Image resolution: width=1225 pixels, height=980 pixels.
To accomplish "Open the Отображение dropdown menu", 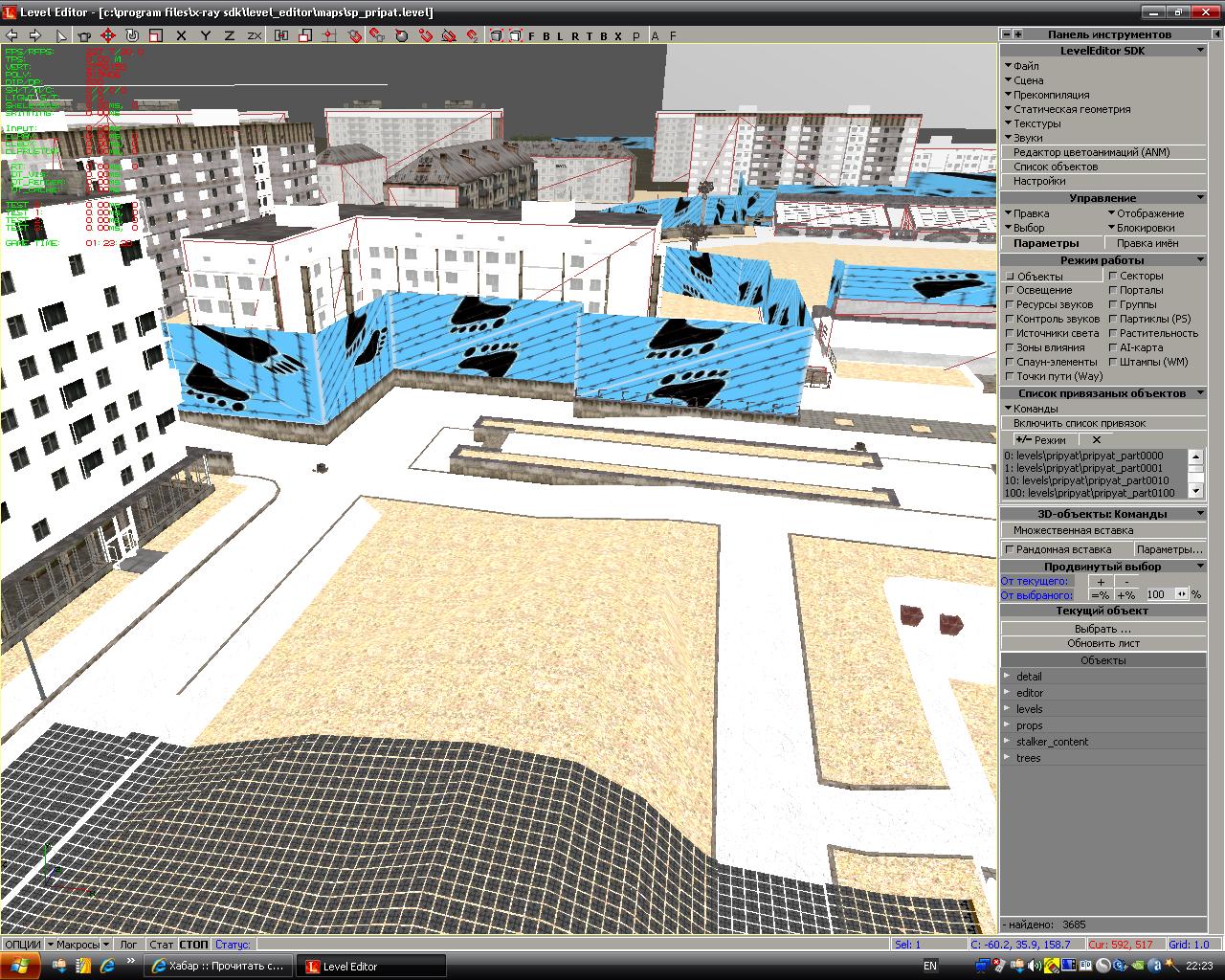I will tap(1147, 213).
